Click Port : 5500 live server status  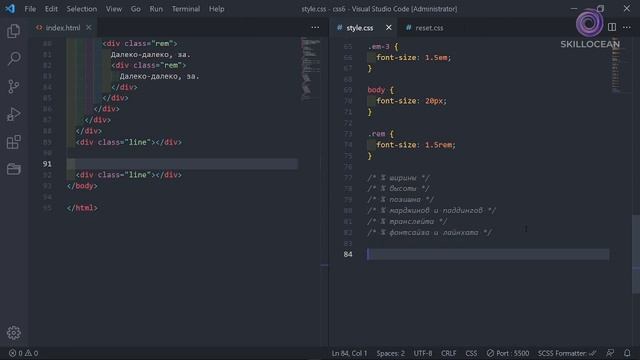click(508, 353)
